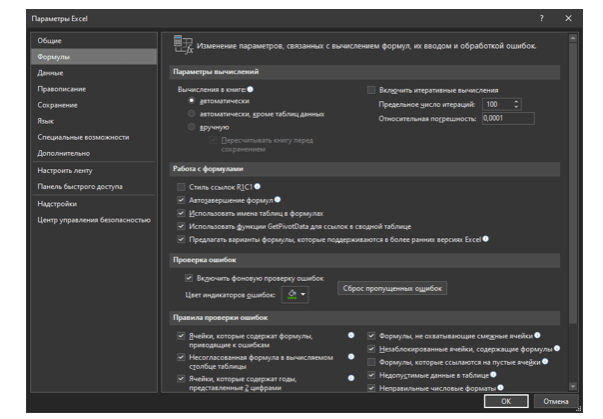Open Панель быстрого доступа category
This screenshot has width=603, height=419.
pos(94,186)
